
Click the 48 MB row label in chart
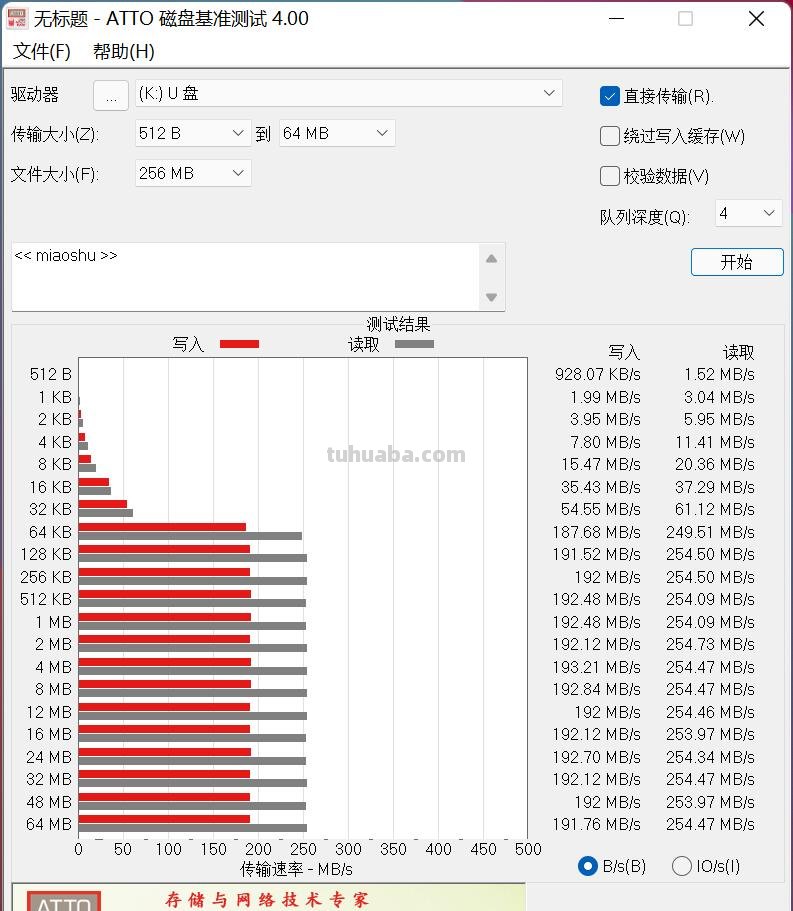click(x=49, y=802)
